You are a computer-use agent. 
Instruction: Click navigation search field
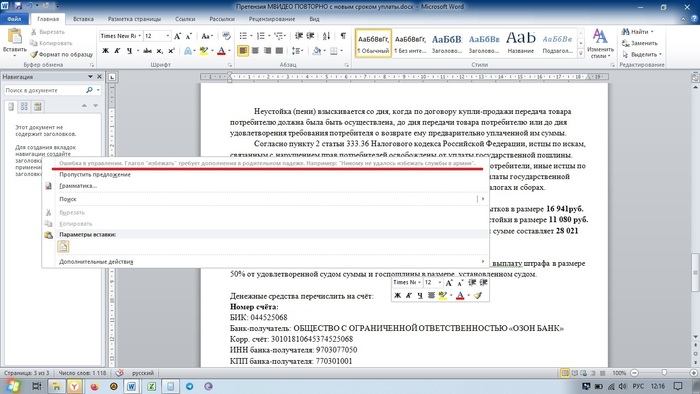pyautogui.click(x=45, y=90)
